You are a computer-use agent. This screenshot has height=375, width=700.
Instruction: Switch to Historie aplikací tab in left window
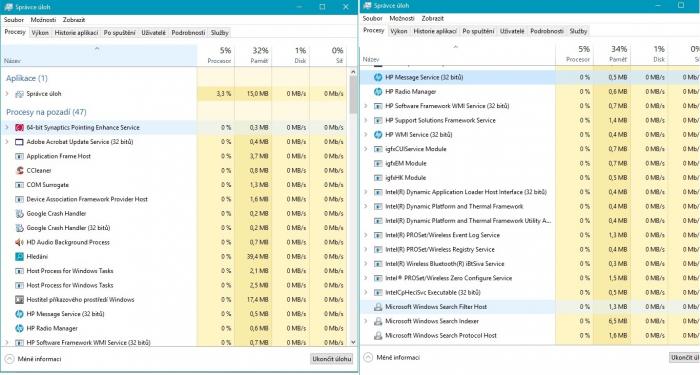tap(76, 33)
